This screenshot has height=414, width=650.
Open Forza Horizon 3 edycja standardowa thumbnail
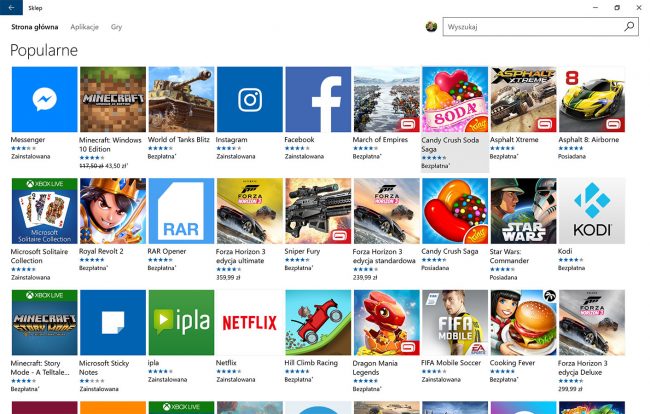(x=387, y=211)
